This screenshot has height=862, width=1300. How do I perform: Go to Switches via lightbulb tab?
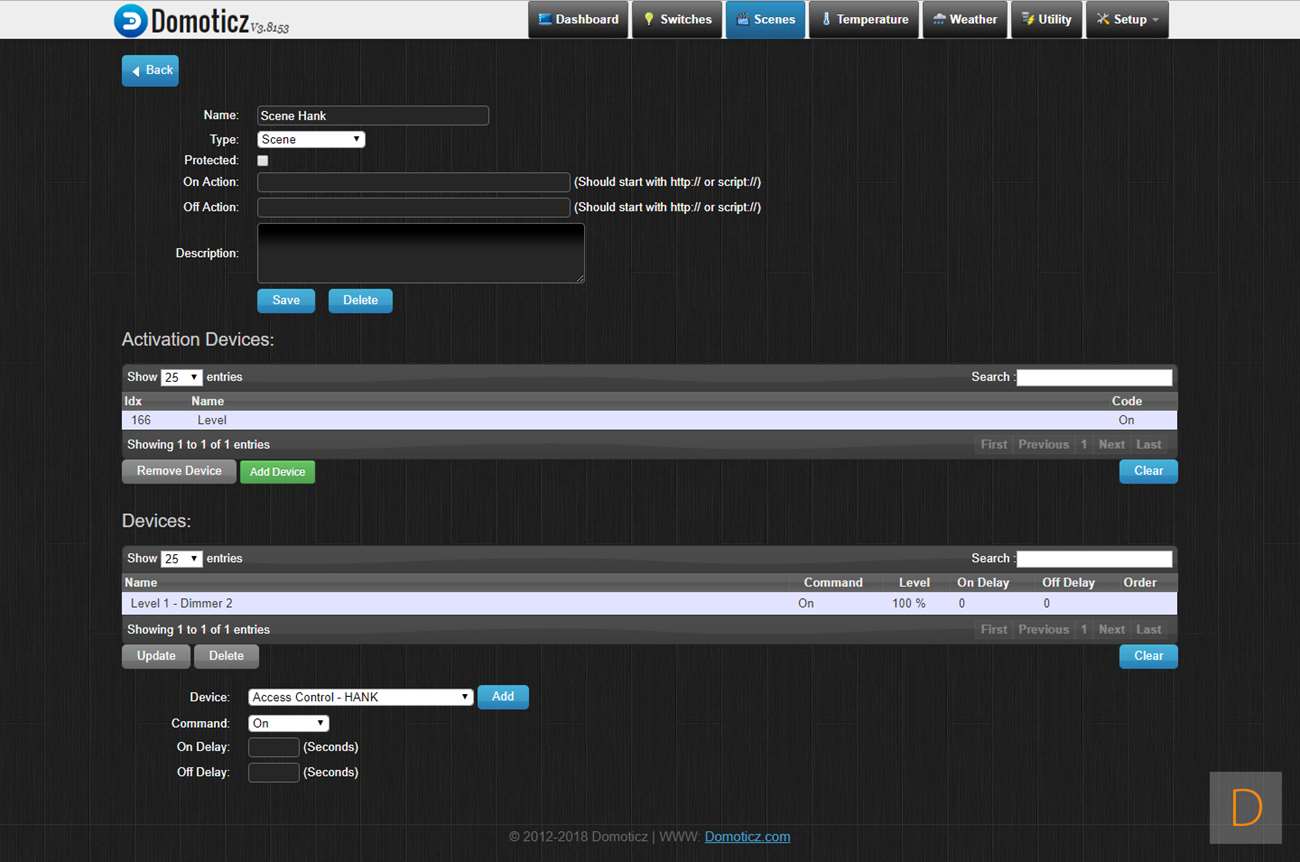click(x=677, y=20)
